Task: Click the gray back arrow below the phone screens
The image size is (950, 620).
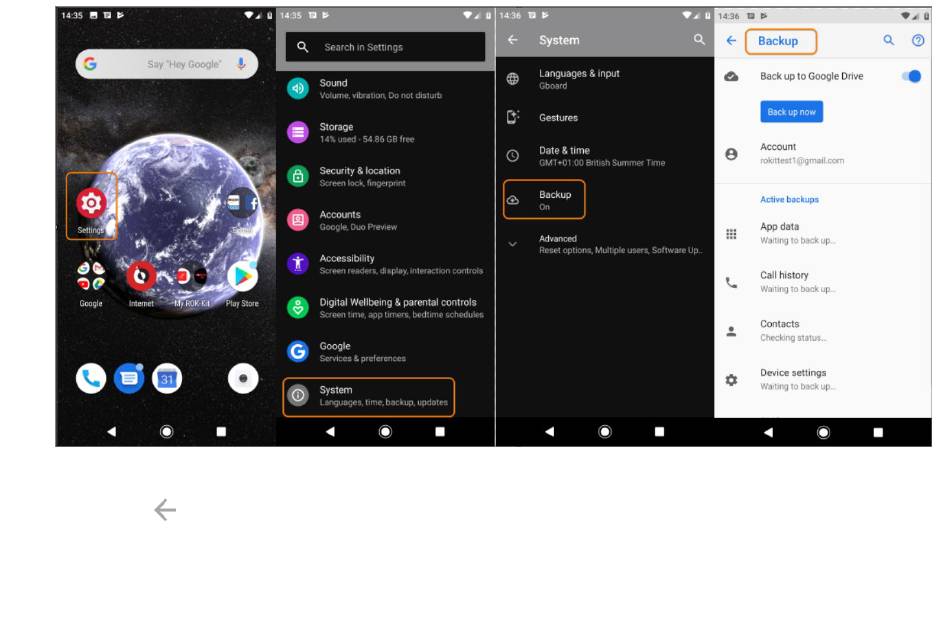Action: 165,510
